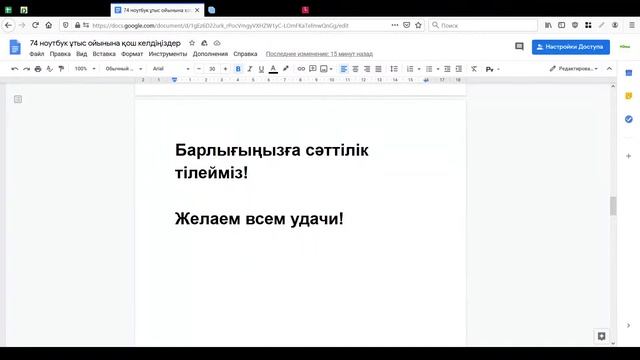Open the Вид menu

click(x=82, y=54)
